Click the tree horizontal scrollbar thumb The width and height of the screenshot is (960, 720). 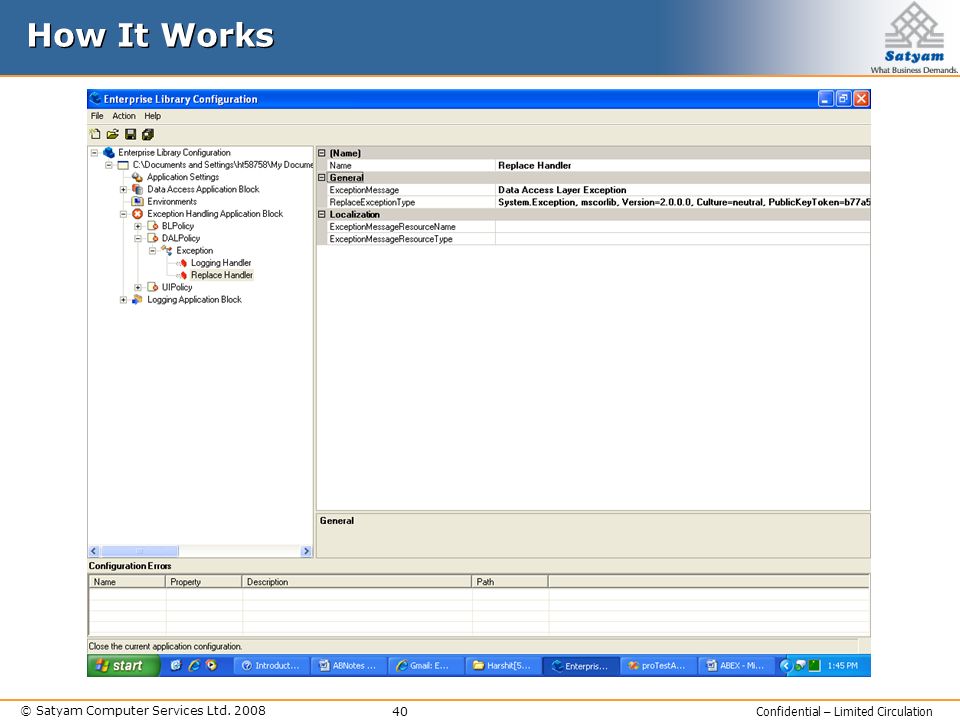coord(140,551)
